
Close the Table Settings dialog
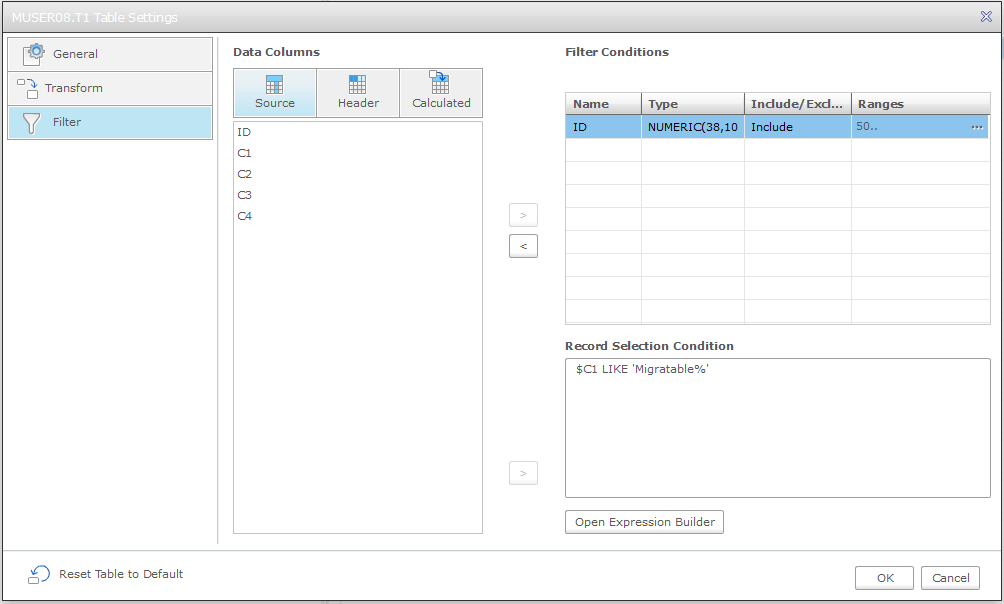986,16
